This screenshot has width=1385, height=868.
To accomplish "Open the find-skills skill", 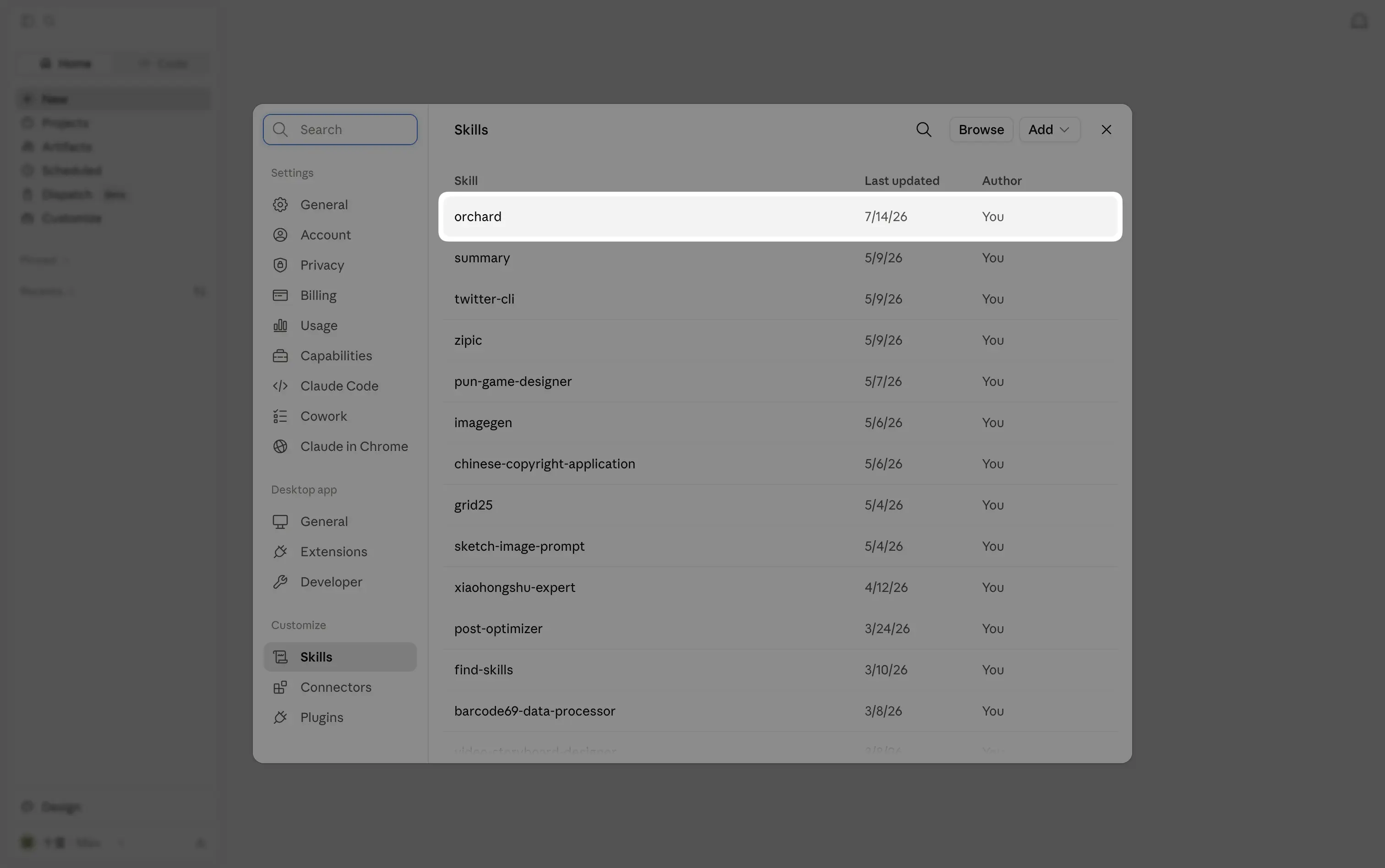I will tap(780, 670).
